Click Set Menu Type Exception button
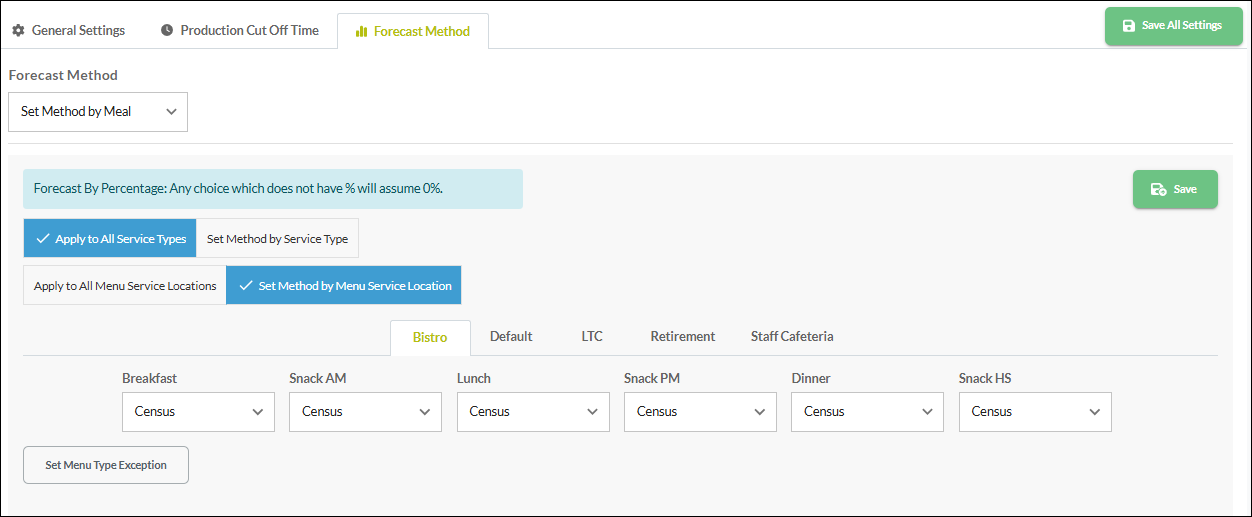Viewport: 1252px width, 517px height. 106,465
